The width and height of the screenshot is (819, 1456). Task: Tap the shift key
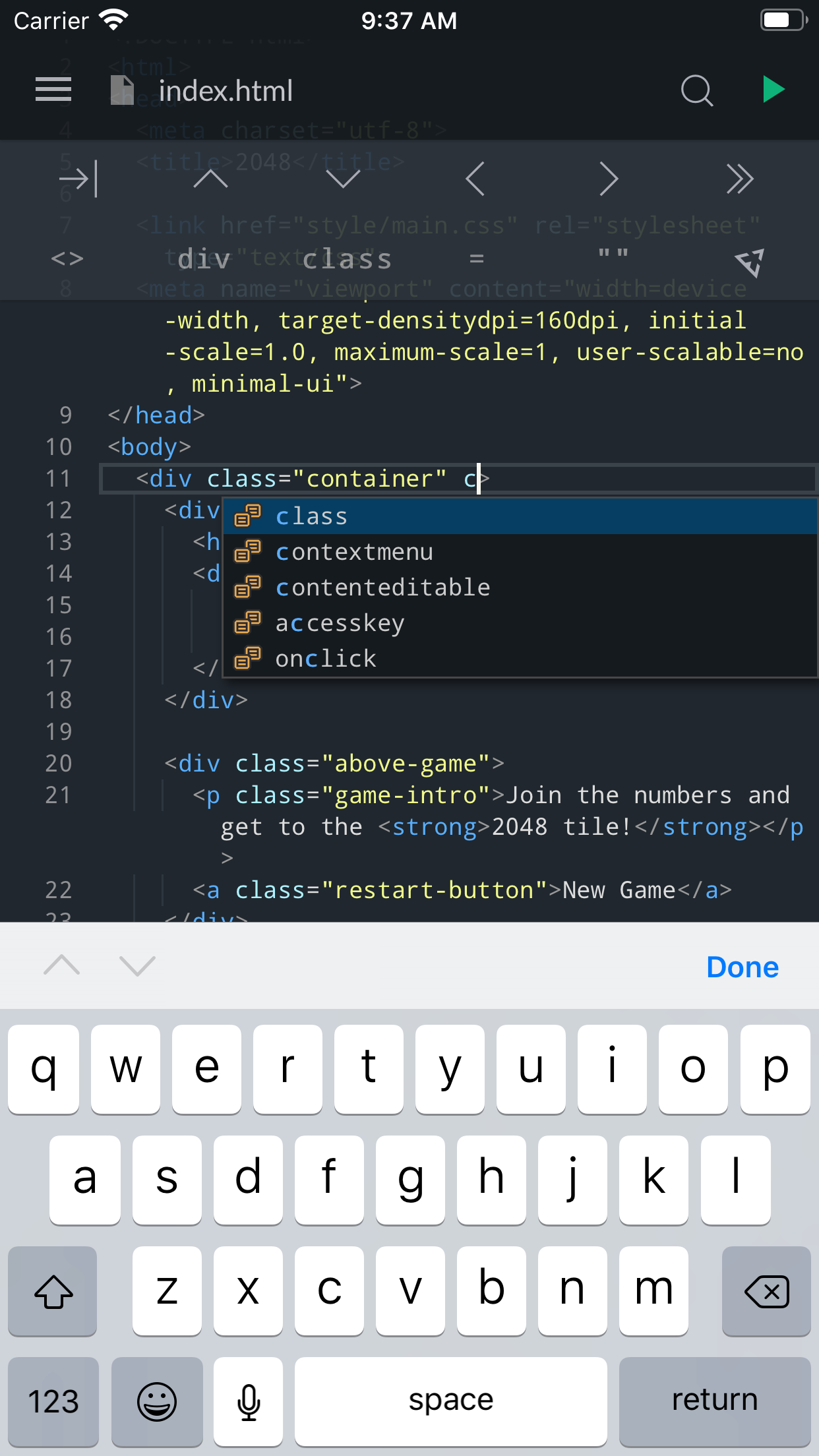click(53, 1291)
